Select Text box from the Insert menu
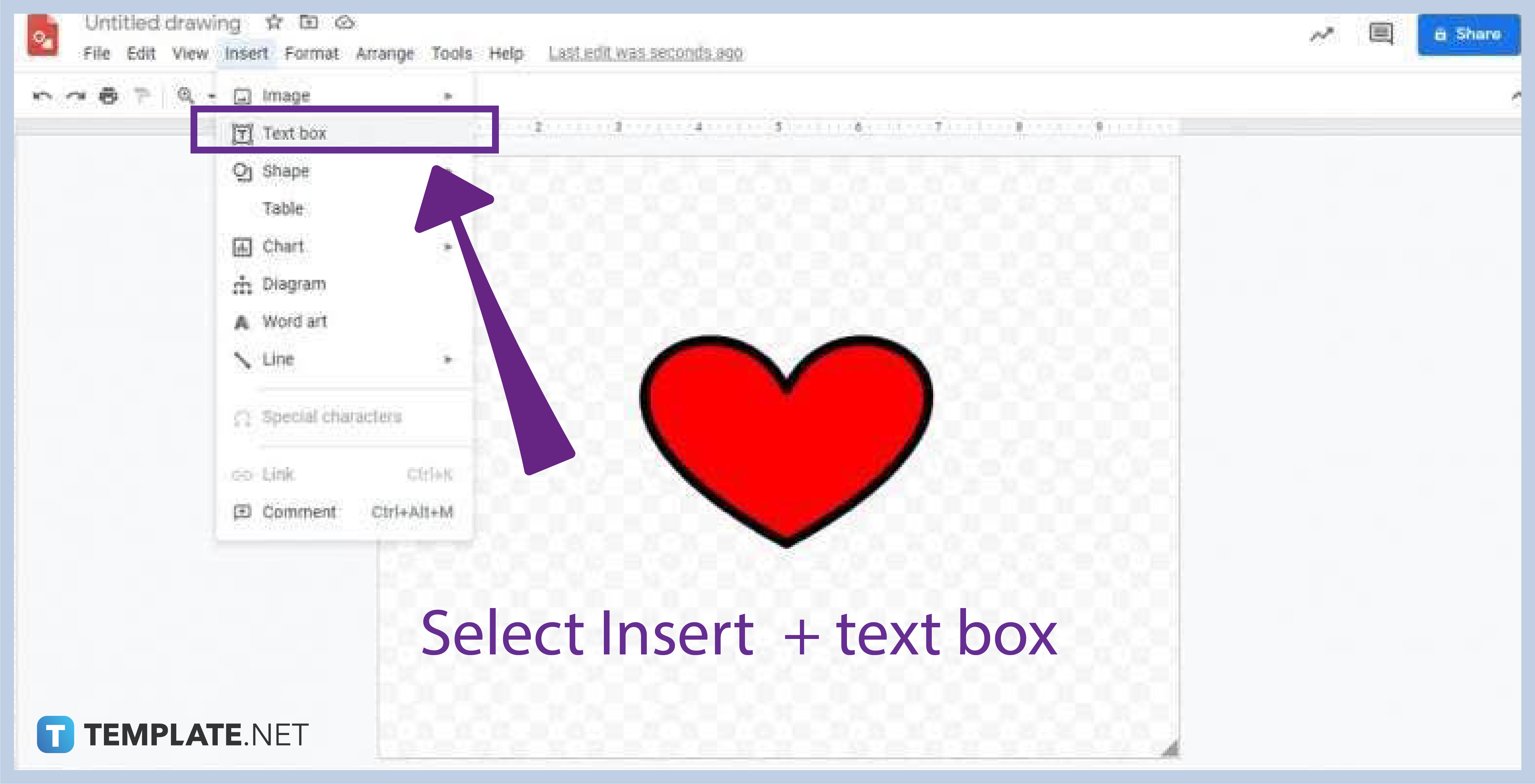The height and width of the screenshot is (784, 1535). (295, 132)
